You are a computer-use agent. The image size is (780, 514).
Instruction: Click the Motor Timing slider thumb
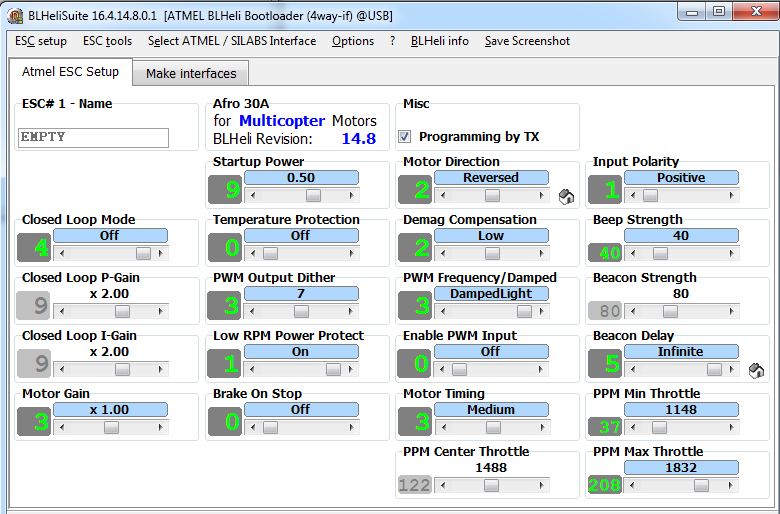(x=493, y=427)
